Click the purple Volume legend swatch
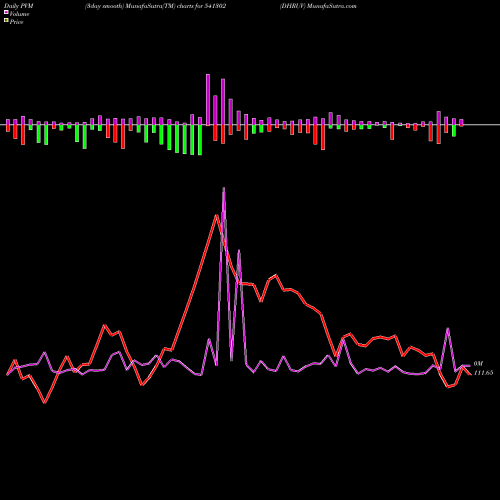The width and height of the screenshot is (500, 500). click(x=6, y=12)
